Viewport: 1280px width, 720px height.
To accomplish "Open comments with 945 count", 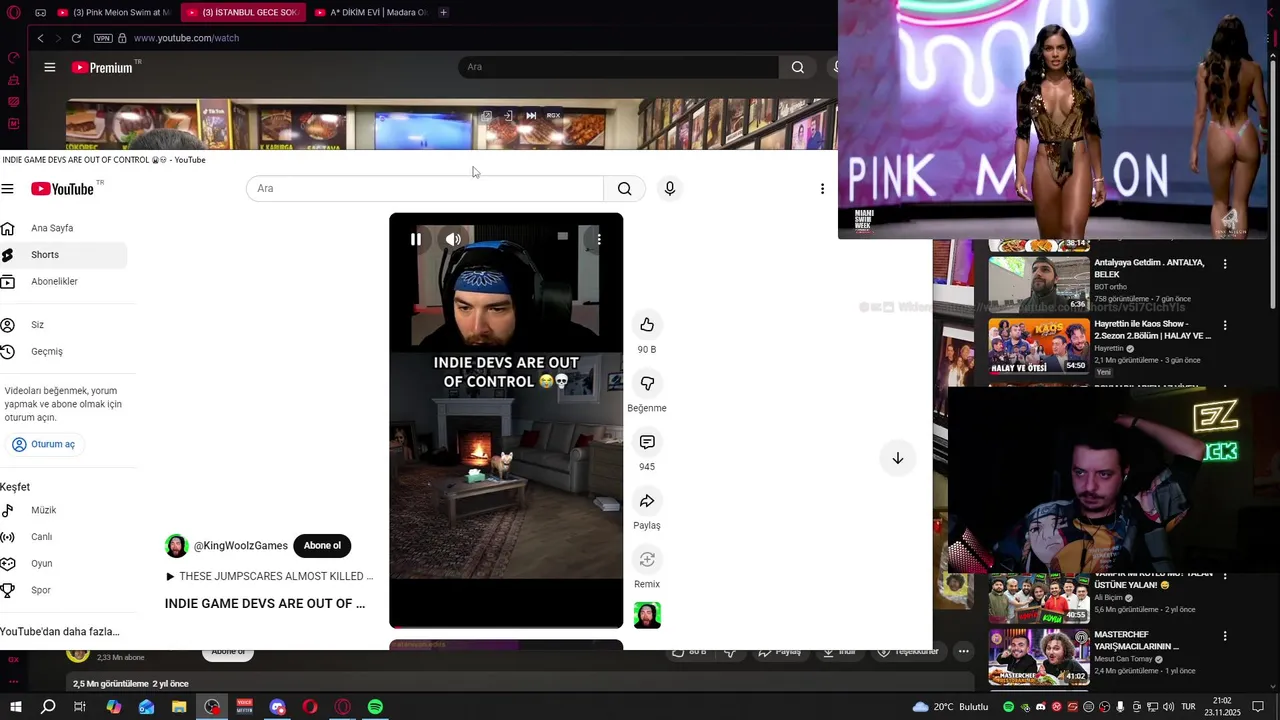I will click(647, 442).
